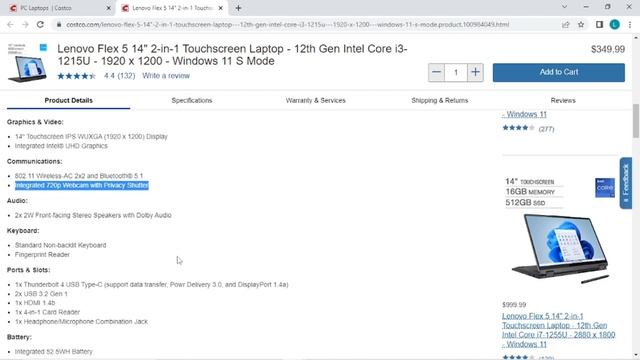Screen dimensions: 640x360
Task: Click the page vertical scrollbar thumb
Action: (636, 121)
